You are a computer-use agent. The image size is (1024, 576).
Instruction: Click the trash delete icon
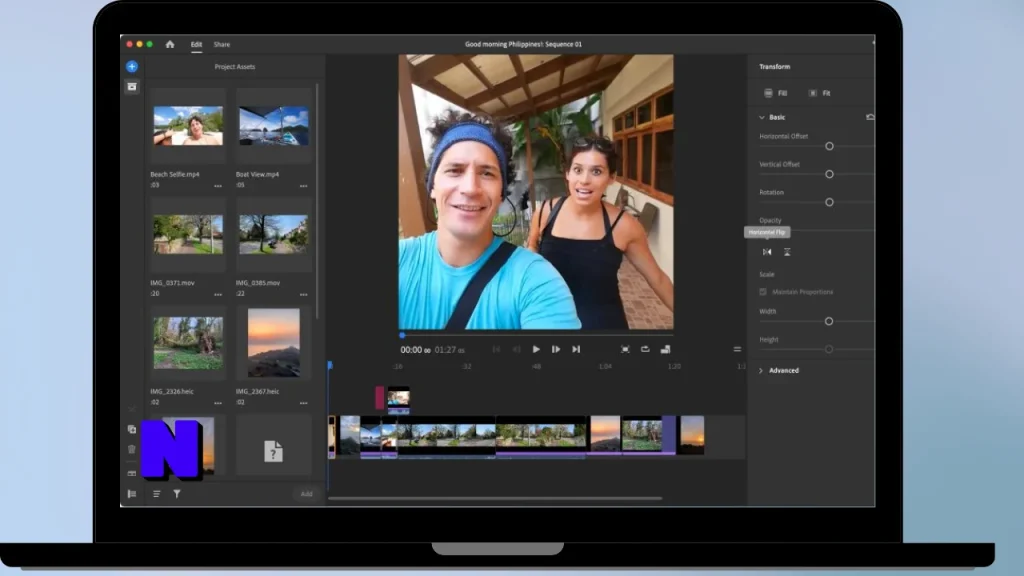pyautogui.click(x=132, y=449)
